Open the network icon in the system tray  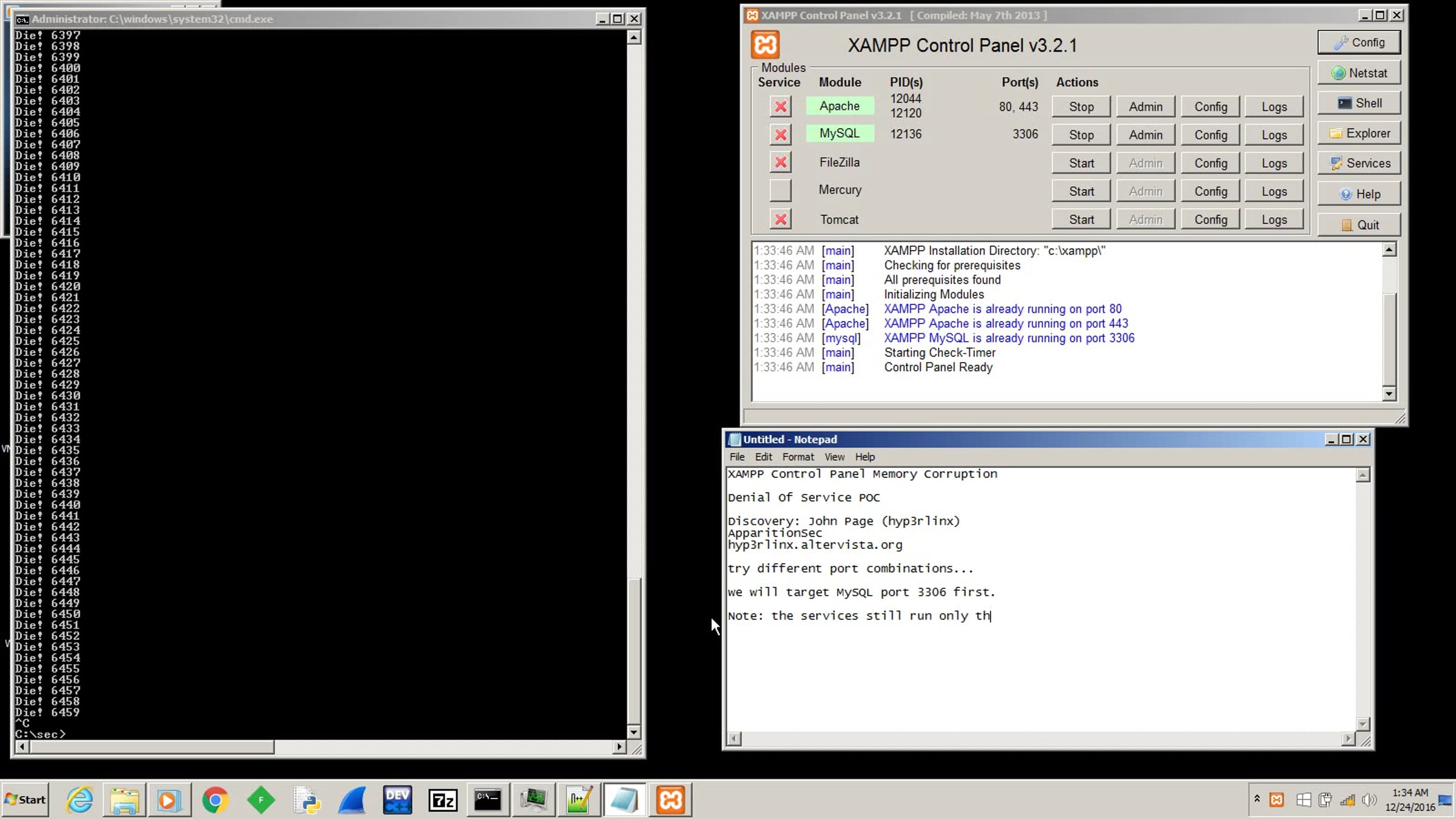coord(1347,800)
